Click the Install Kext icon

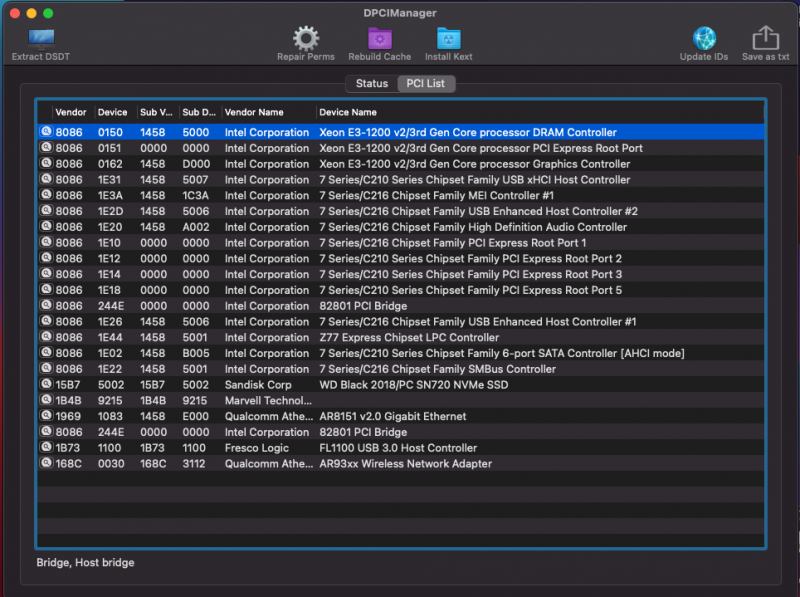448,38
